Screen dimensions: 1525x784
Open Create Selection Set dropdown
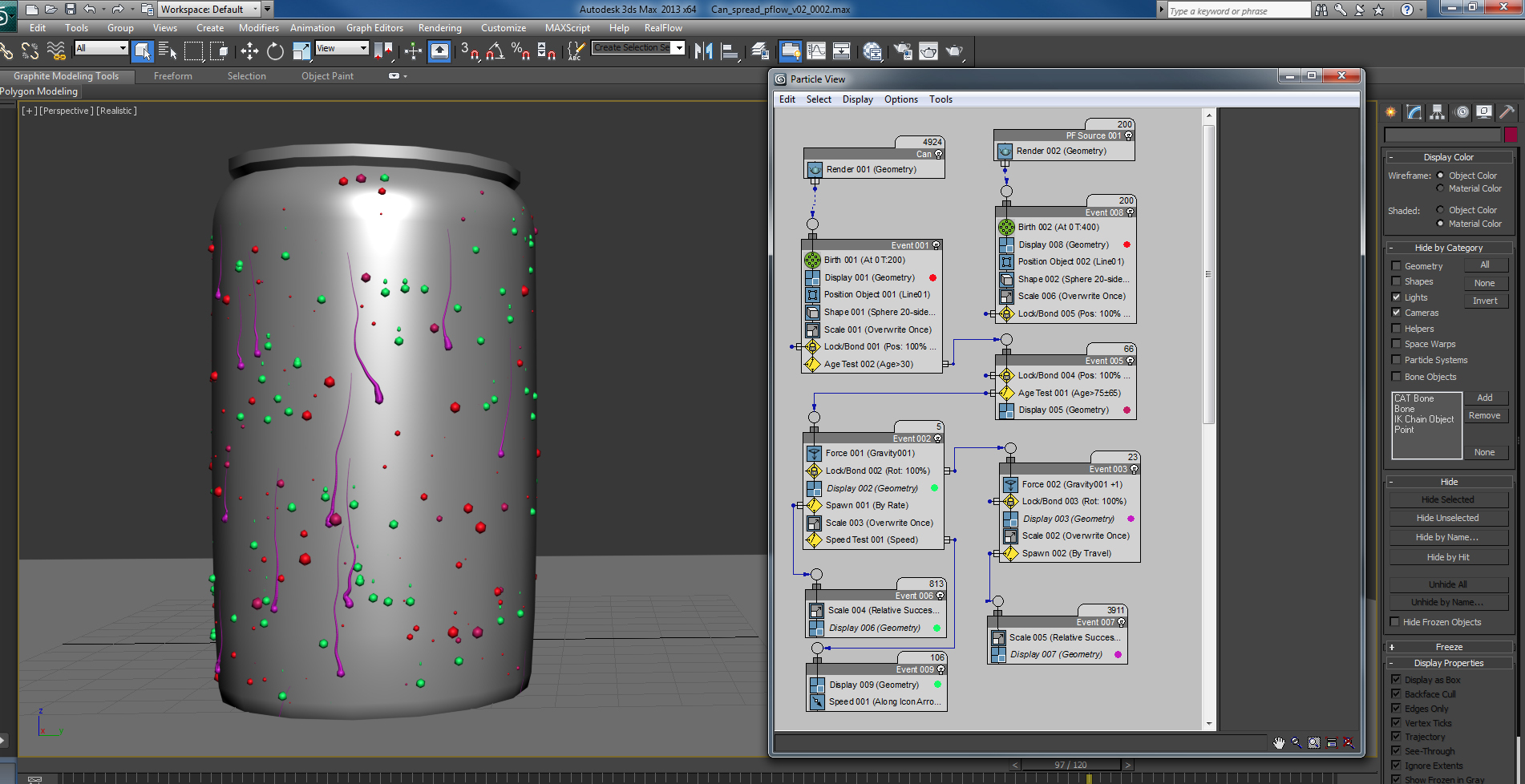[x=638, y=48]
